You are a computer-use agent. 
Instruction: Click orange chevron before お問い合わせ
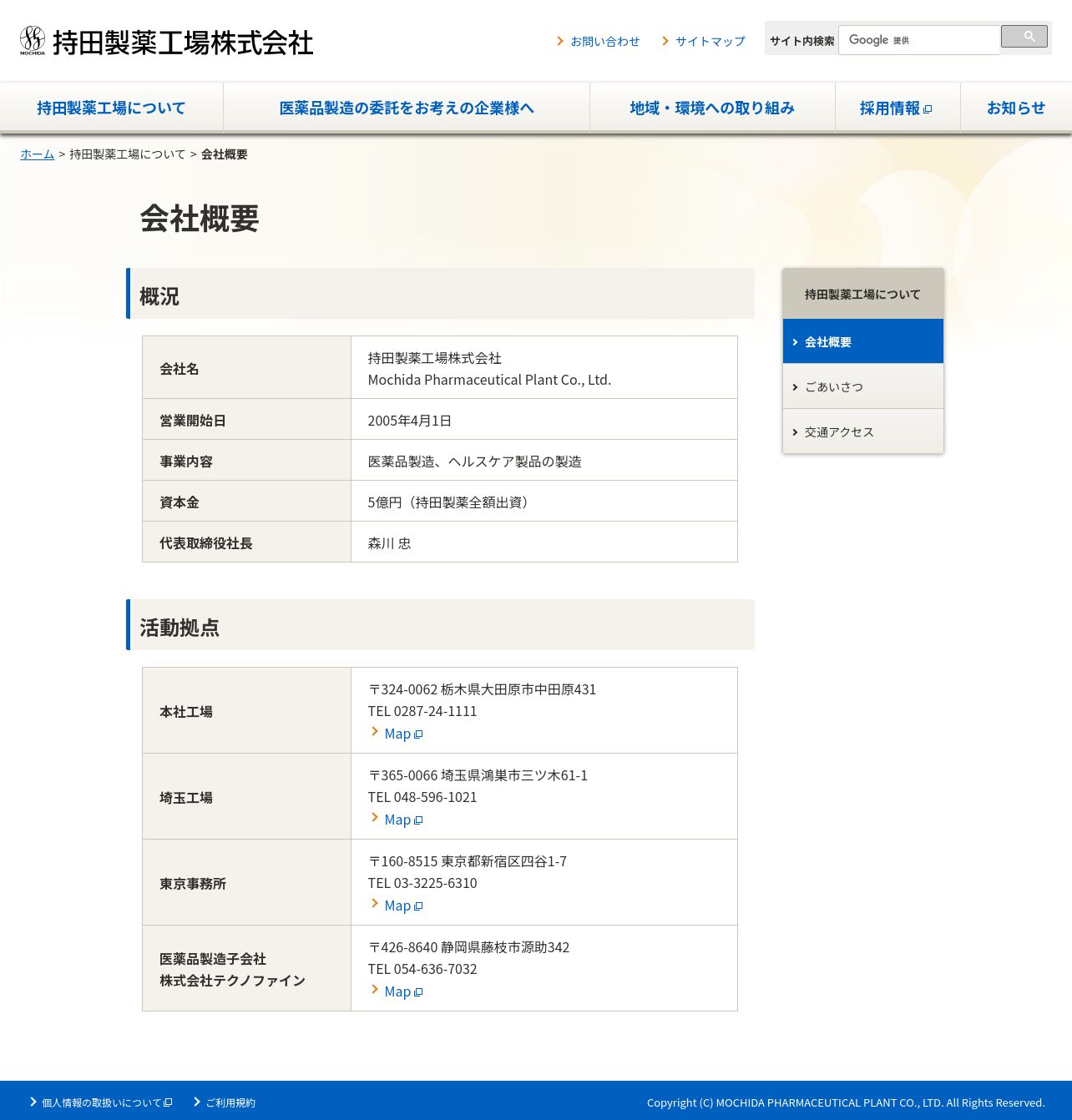[x=560, y=41]
